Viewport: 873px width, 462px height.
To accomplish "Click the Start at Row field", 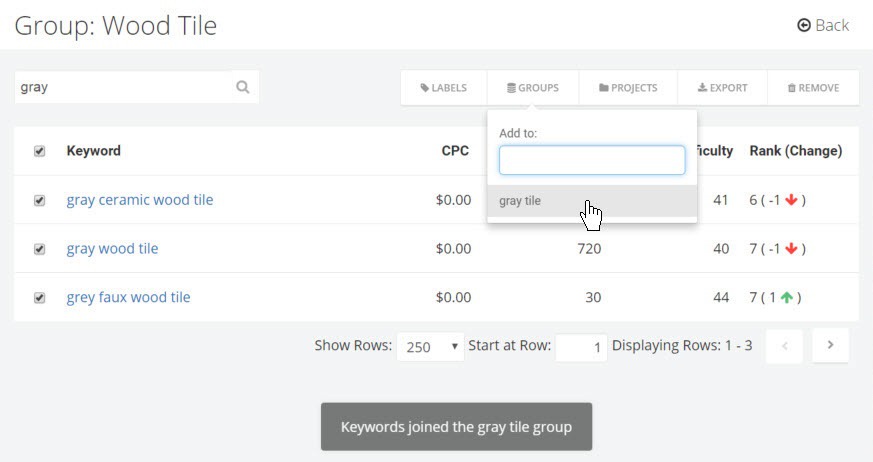I will click(581, 347).
